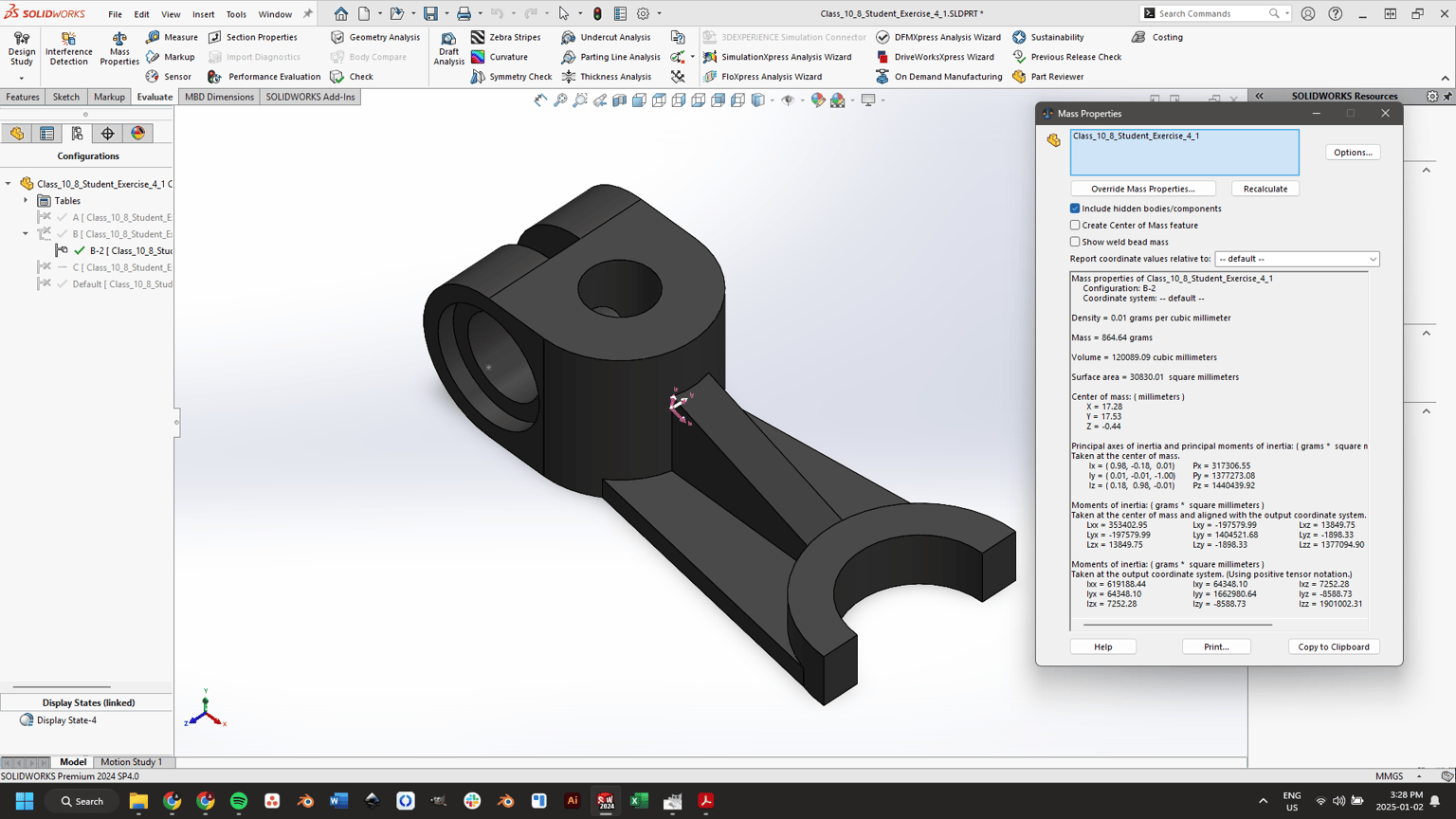Viewport: 1456px width, 819px height.
Task: Click the Options... button in Mass Properties
Action: point(1353,153)
